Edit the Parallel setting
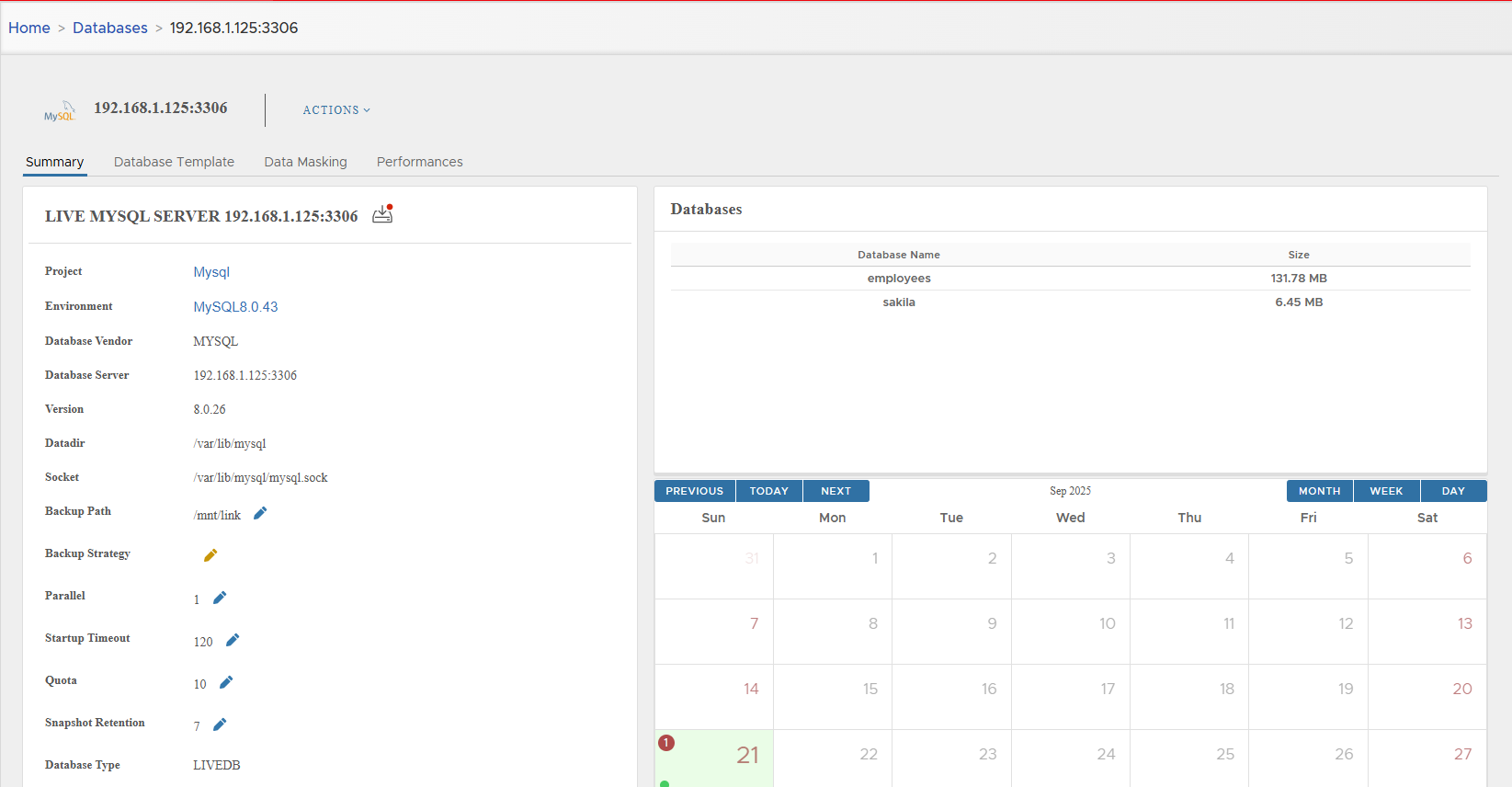Viewport: 1512px width, 787px height. tap(220, 599)
